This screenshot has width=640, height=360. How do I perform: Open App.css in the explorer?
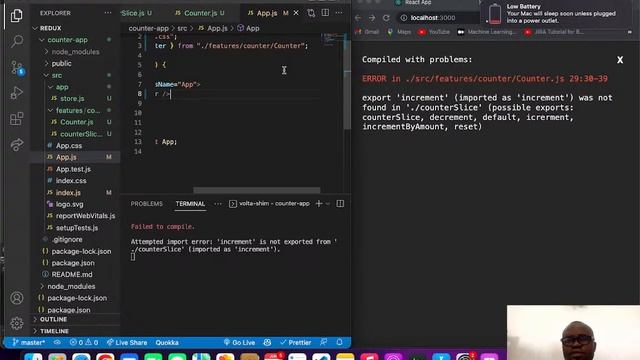[x=69, y=146]
